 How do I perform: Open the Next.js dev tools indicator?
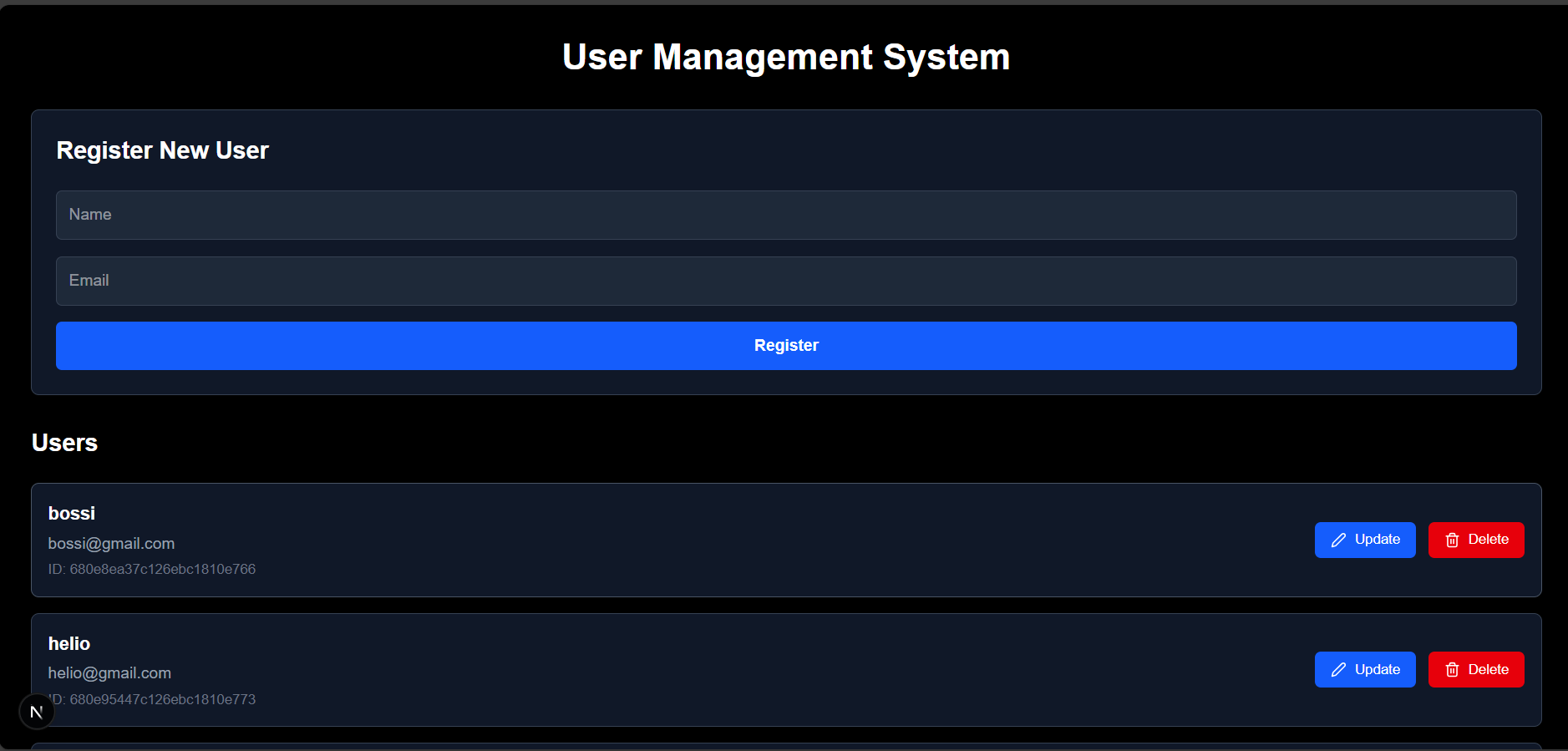(37, 712)
